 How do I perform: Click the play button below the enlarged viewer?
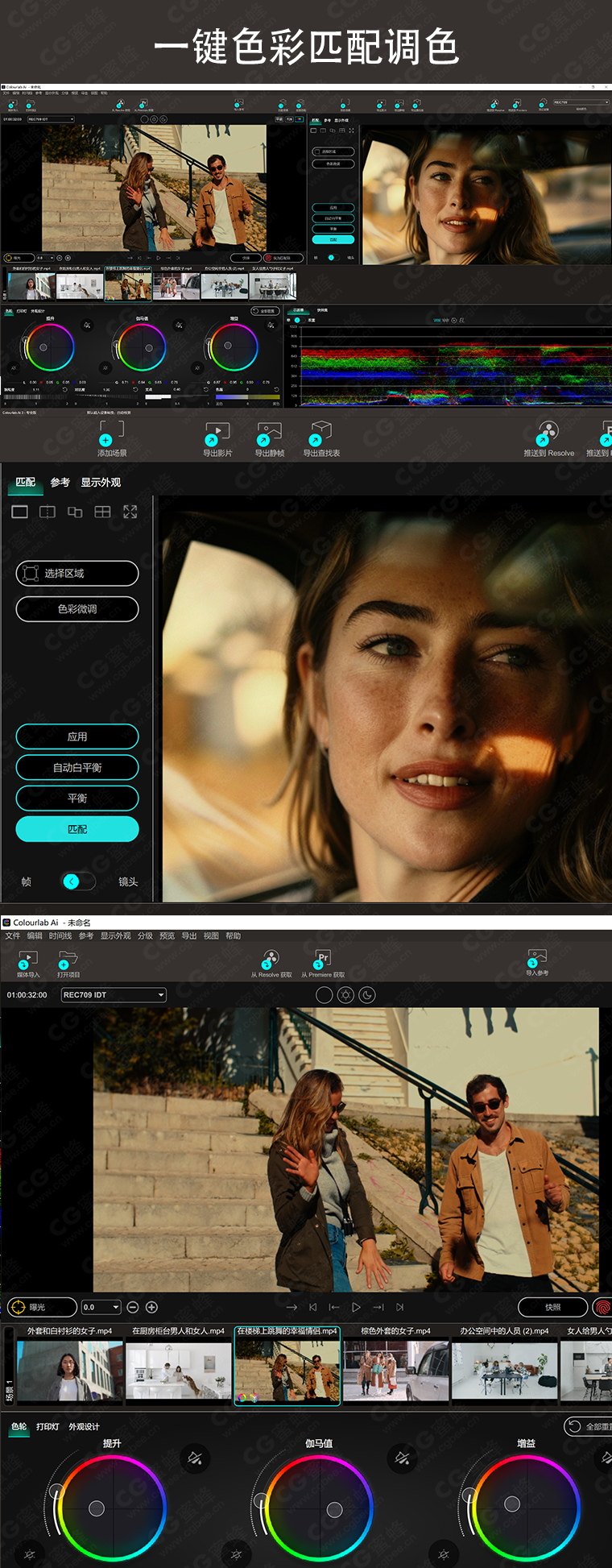[x=356, y=1307]
